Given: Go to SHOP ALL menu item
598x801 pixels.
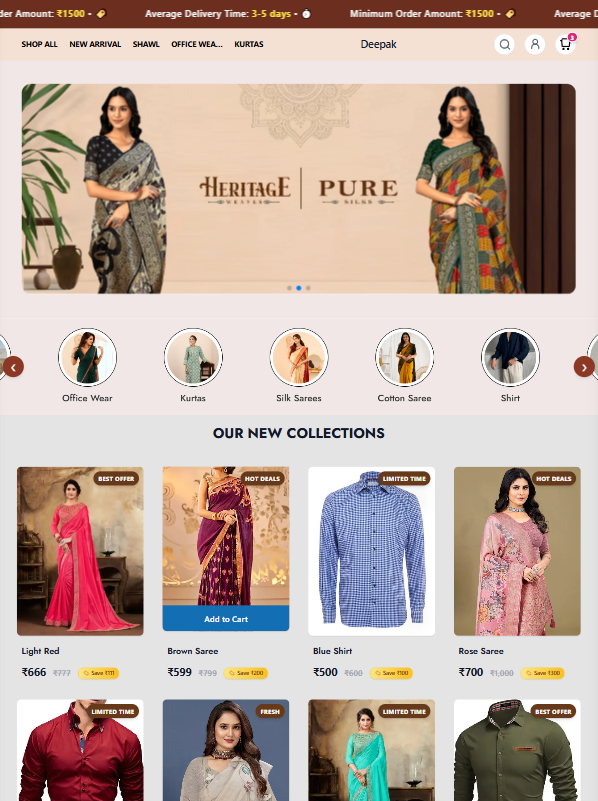Looking at the screenshot, I should [39, 44].
